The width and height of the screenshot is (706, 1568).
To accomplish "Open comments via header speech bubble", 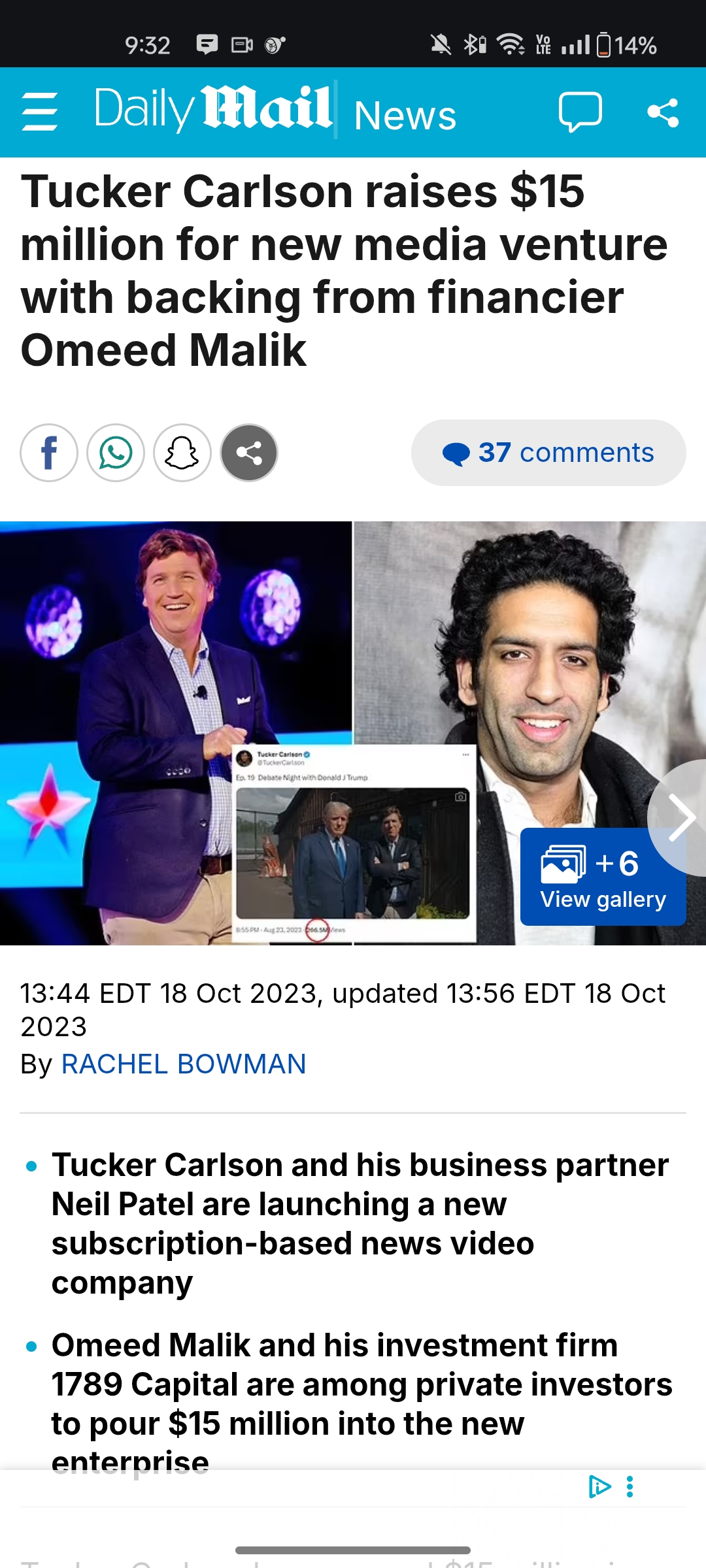I will click(x=580, y=112).
